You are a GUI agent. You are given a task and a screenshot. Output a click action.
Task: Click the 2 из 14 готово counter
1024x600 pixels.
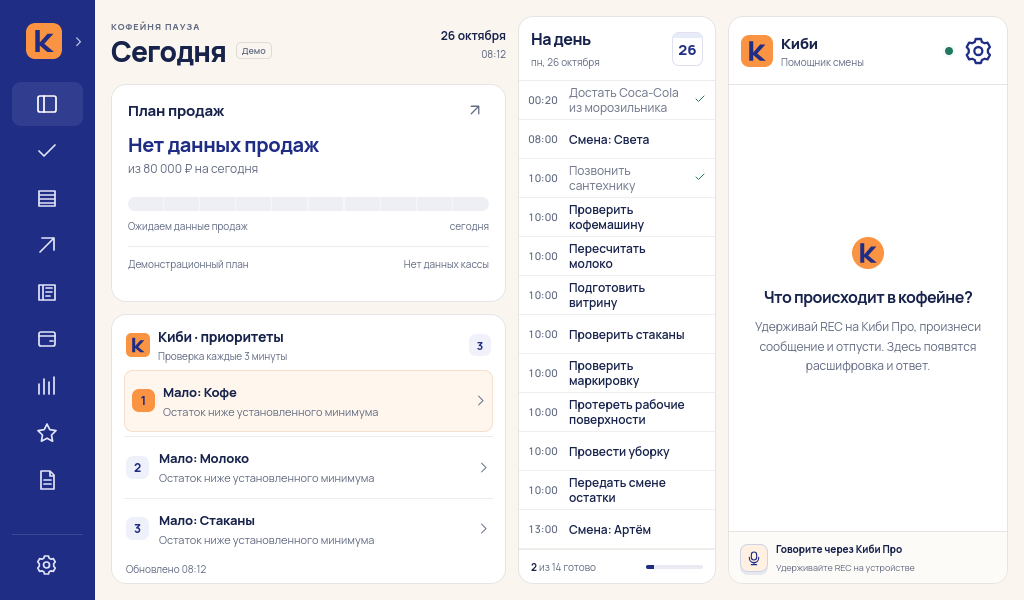563,567
